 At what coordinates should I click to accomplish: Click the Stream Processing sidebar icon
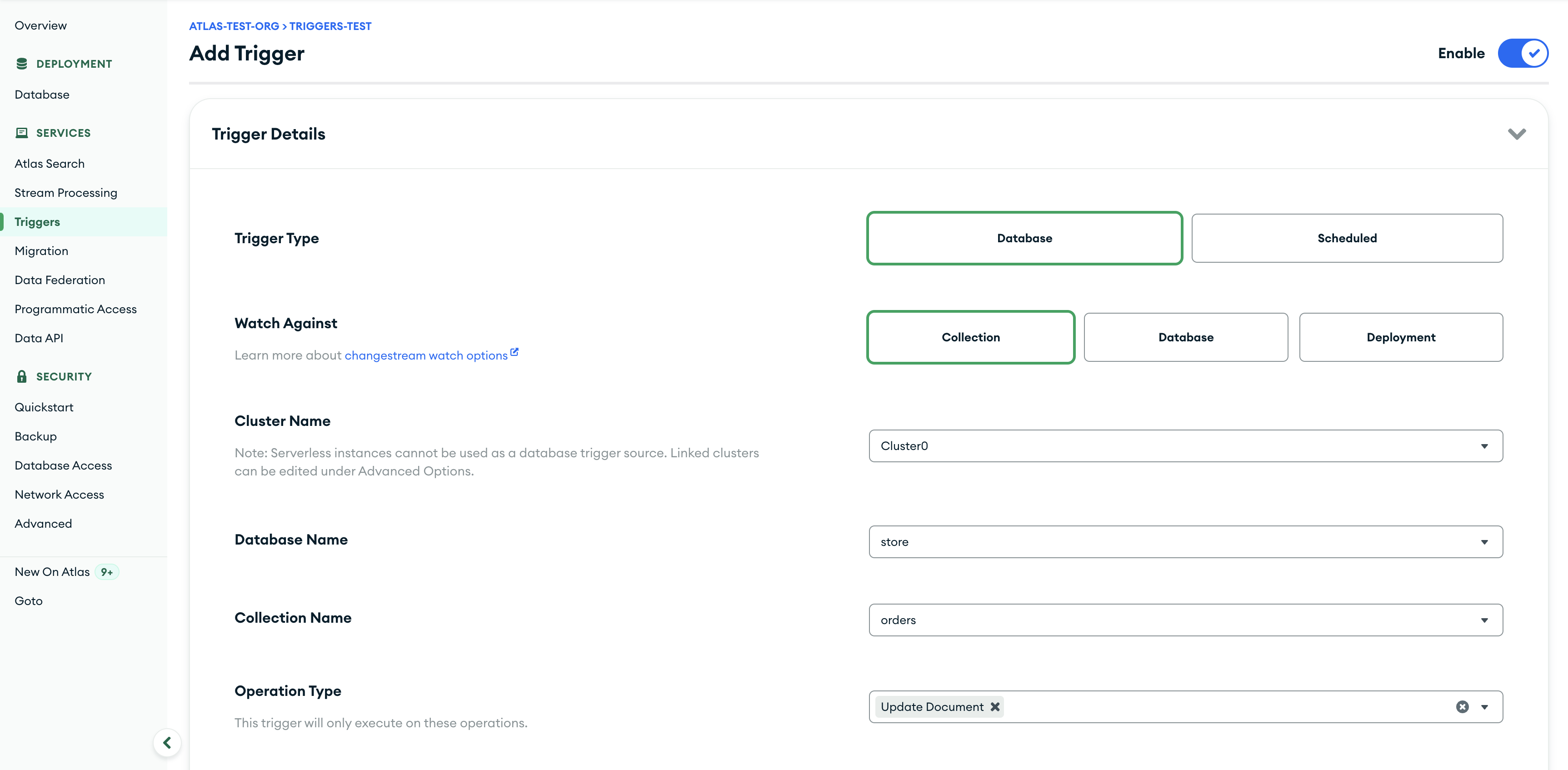(x=66, y=192)
